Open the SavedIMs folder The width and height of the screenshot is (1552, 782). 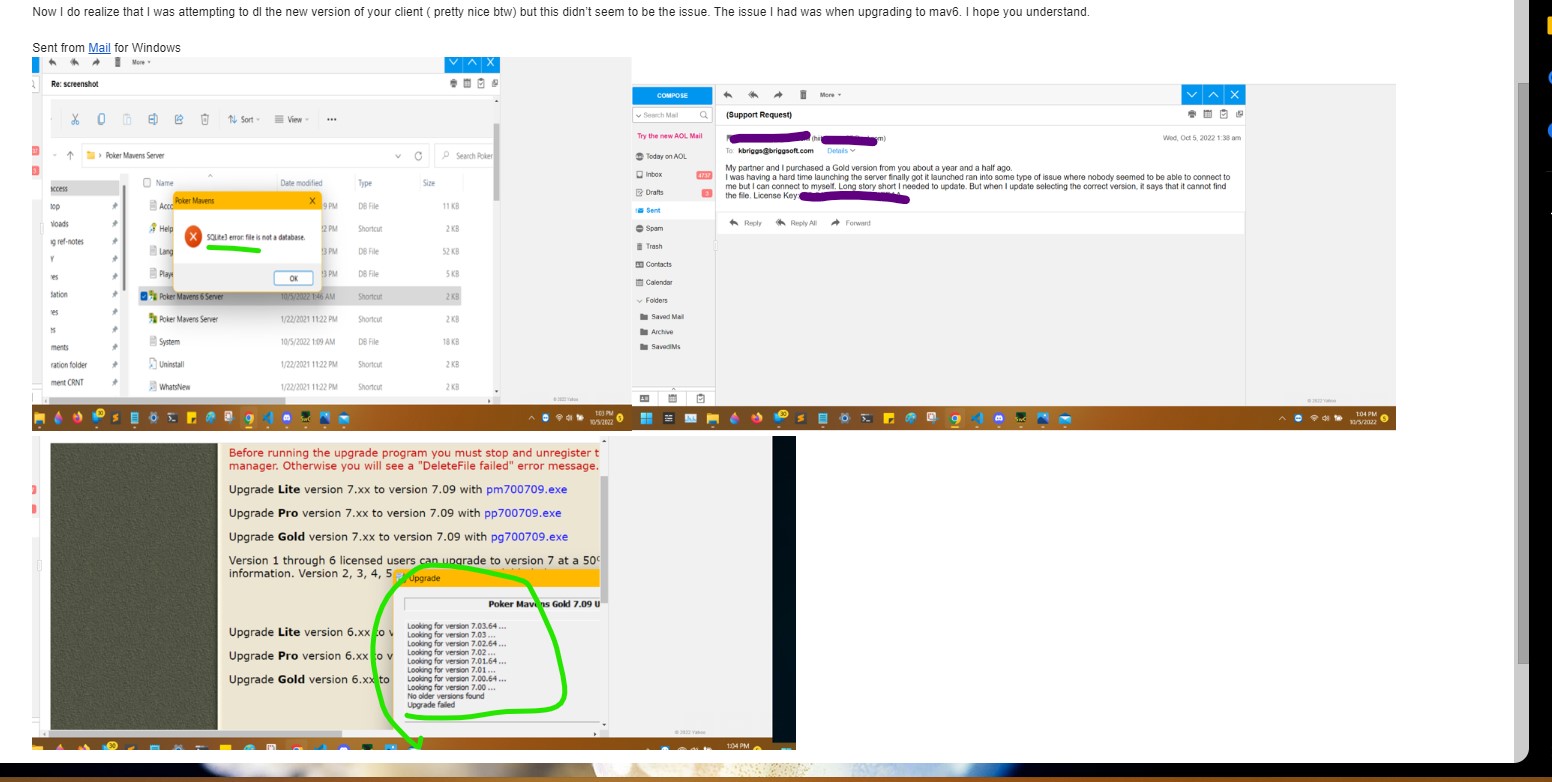tap(662, 346)
